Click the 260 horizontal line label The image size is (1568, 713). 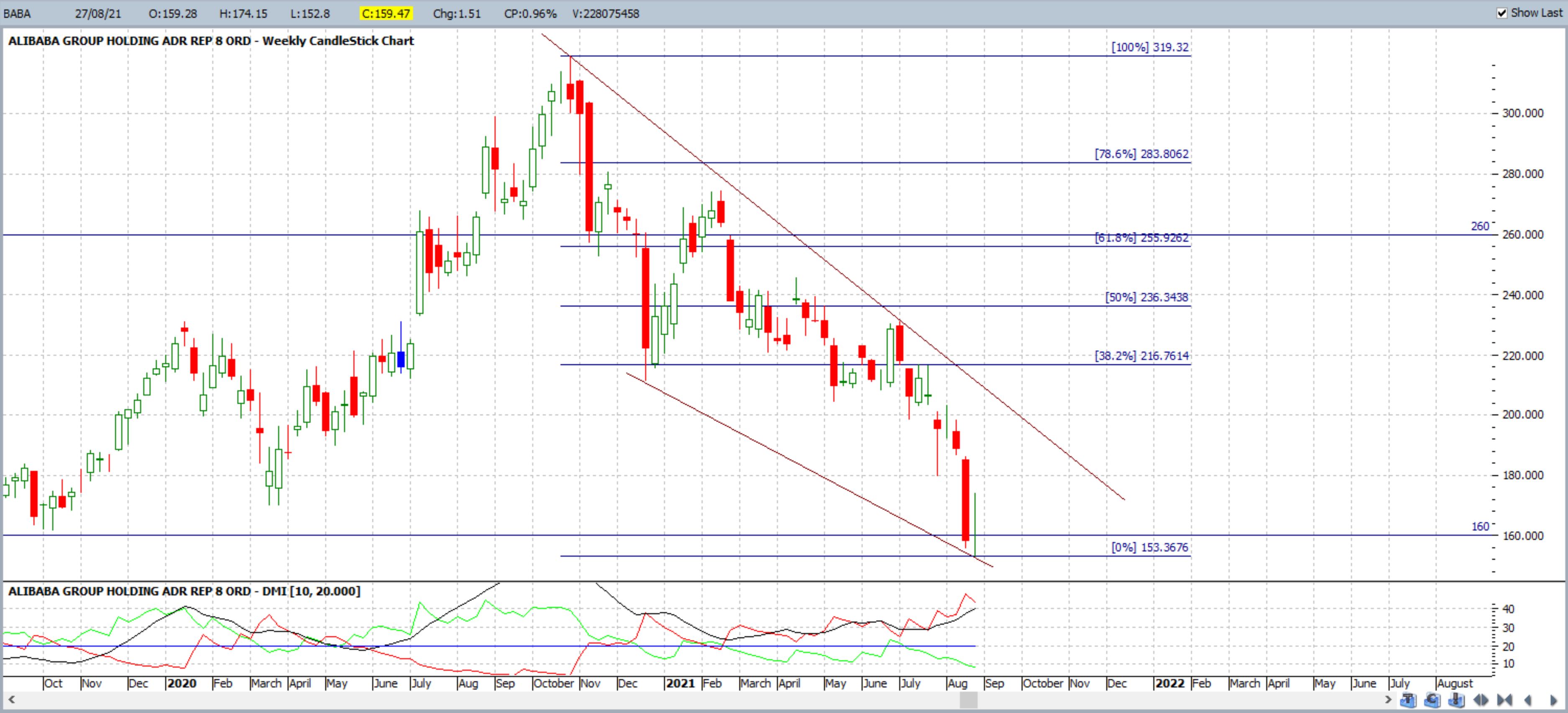click(1480, 226)
